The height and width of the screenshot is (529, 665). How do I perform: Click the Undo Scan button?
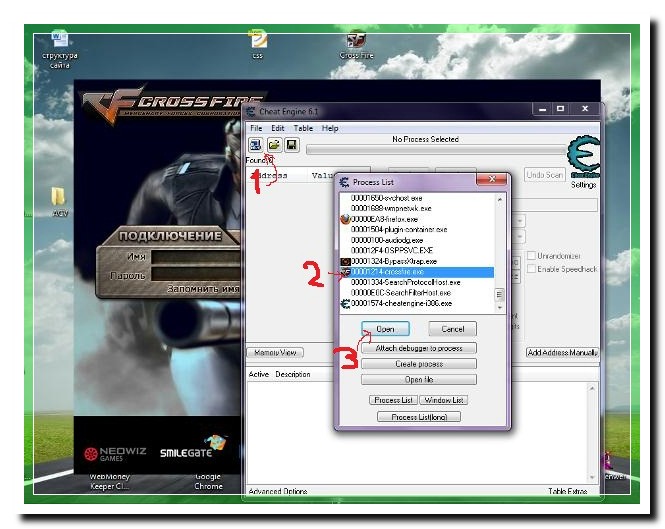pyautogui.click(x=545, y=174)
